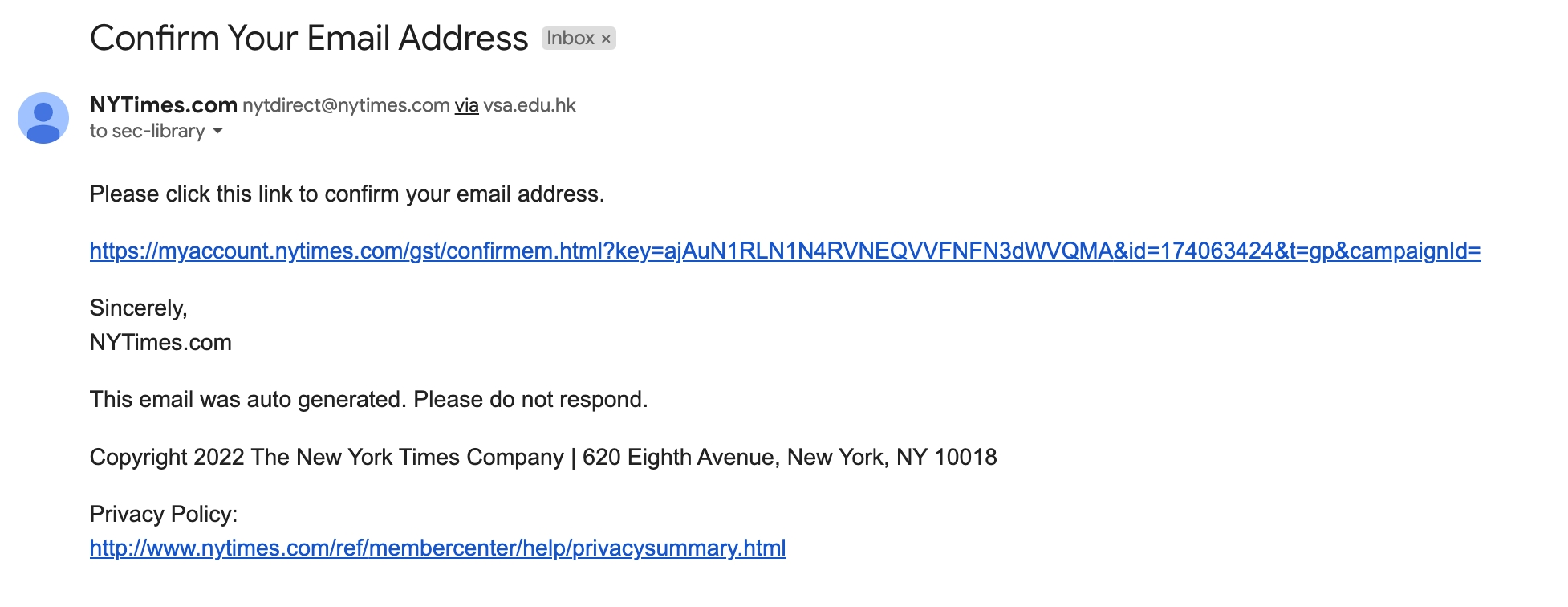Open the privacysummary.html Privacy Policy link
This screenshot has height=607, width=1568.
click(x=437, y=548)
